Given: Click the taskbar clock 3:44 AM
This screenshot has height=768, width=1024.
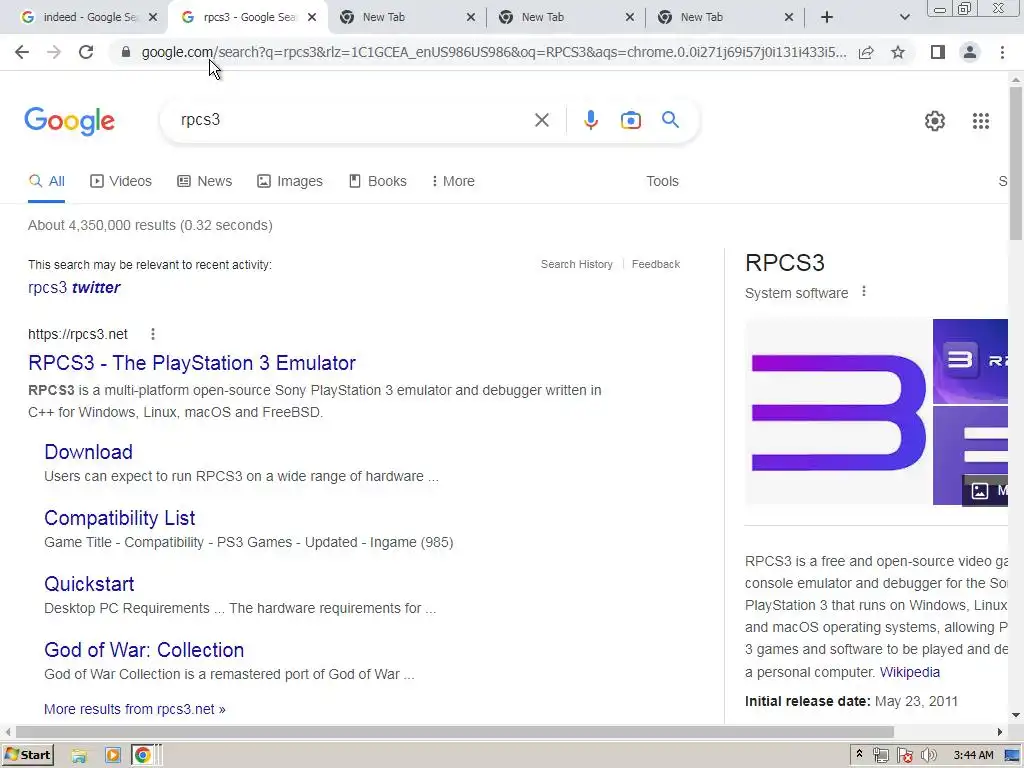Looking at the screenshot, I should point(973,756).
